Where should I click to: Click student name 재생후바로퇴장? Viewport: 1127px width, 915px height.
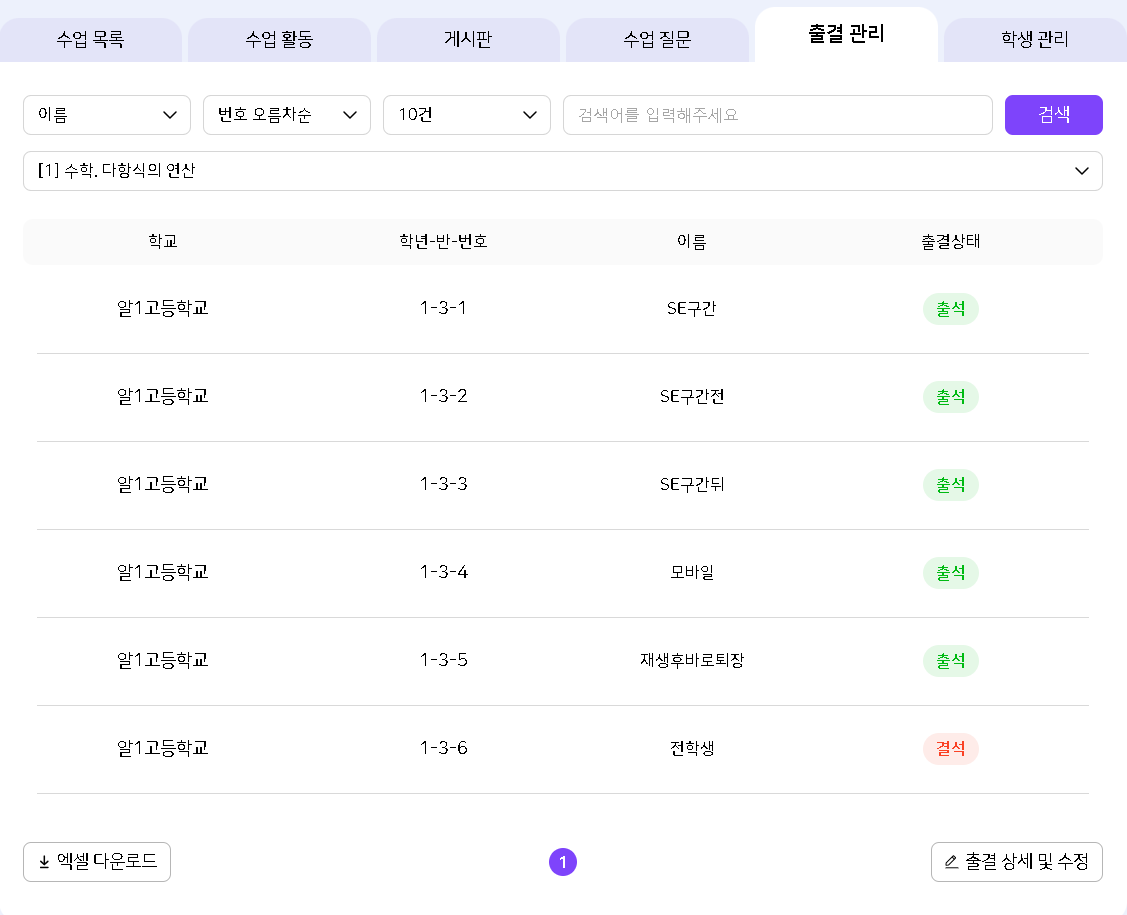tap(692, 661)
